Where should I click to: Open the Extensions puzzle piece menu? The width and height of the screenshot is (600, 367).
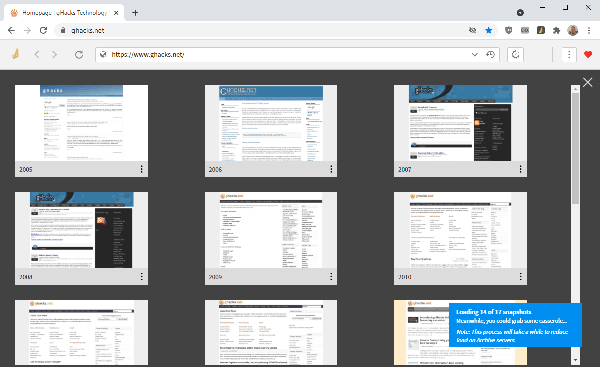[556, 30]
